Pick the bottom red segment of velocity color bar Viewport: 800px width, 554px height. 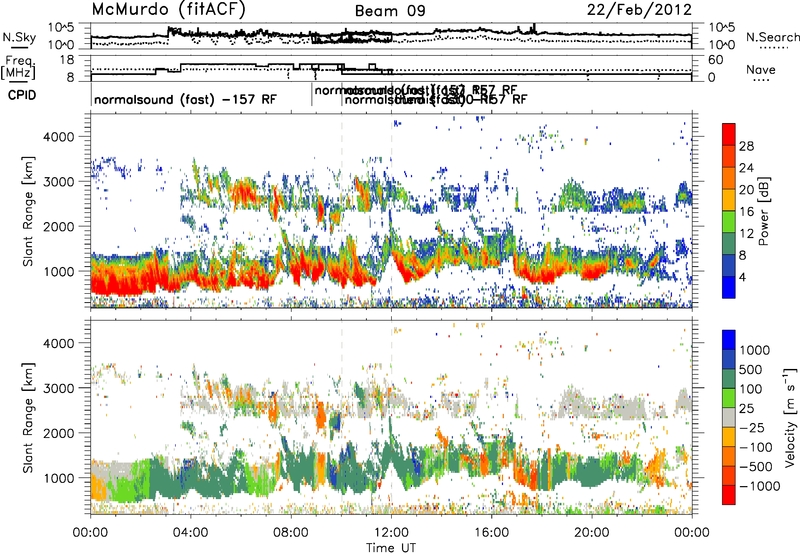[729, 495]
